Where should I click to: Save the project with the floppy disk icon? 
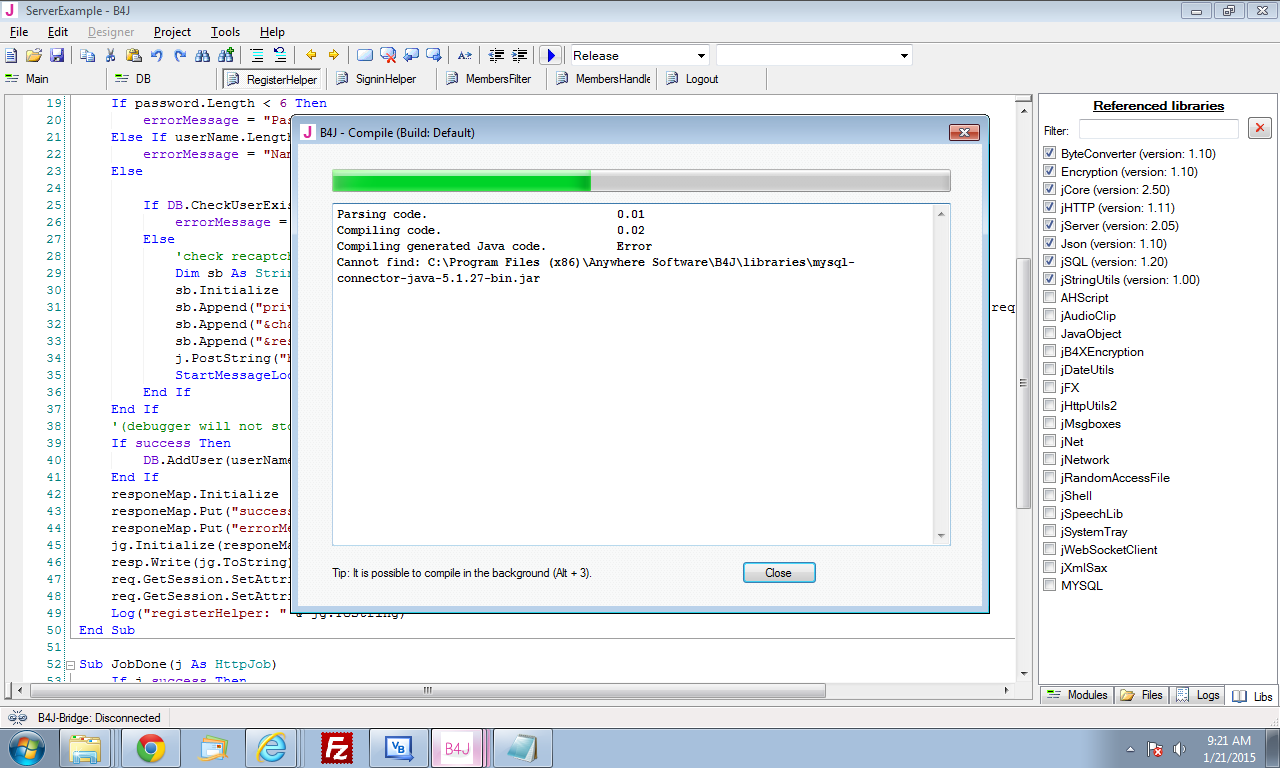coord(56,56)
